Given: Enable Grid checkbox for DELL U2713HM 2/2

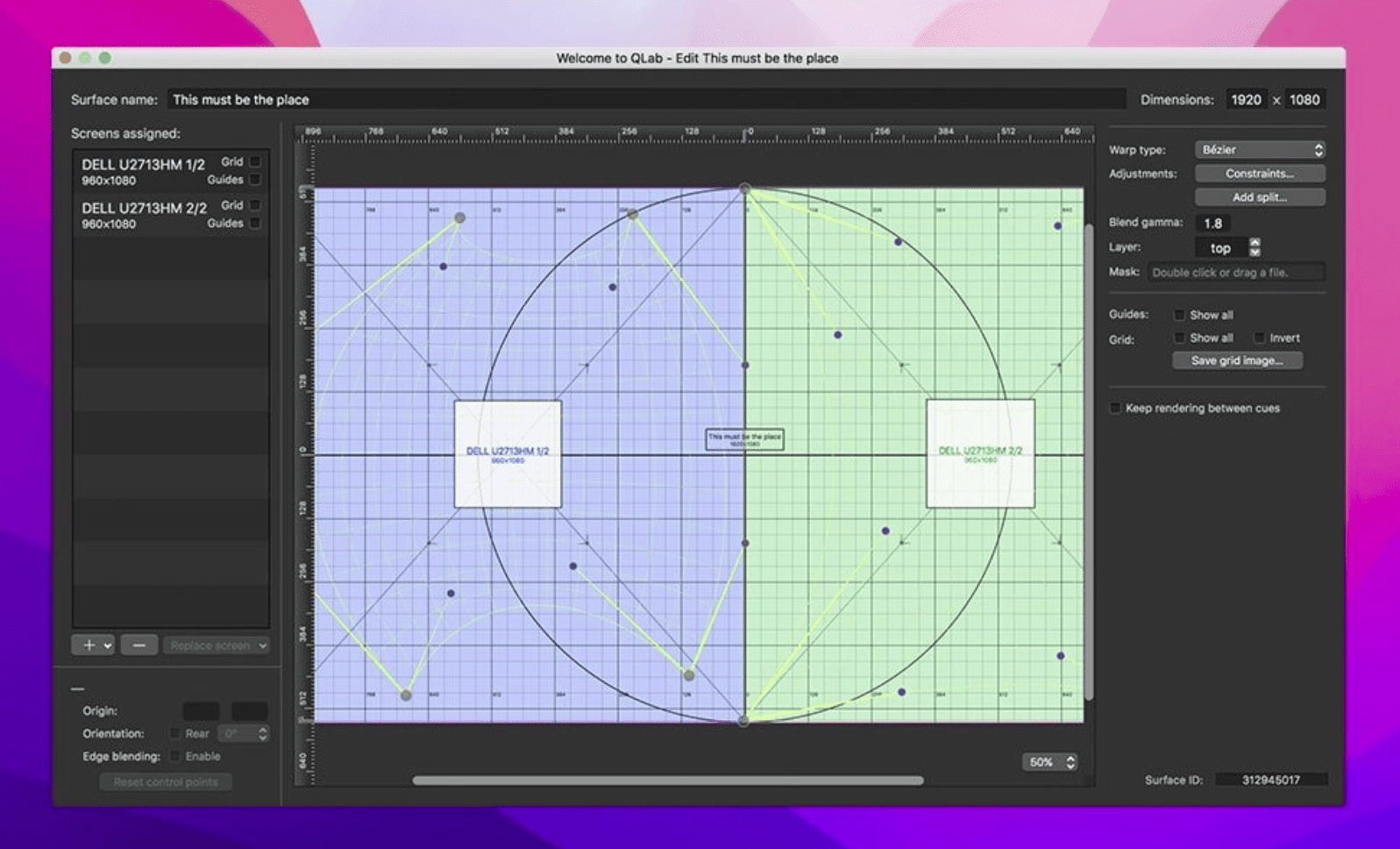Looking at the screenshot, I should click(255, 205).
